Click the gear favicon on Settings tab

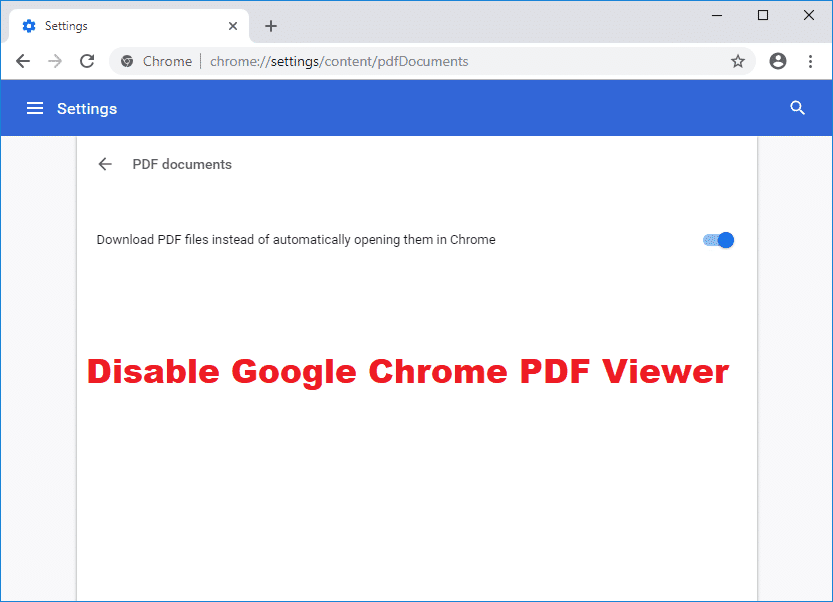pyautogui.click(x=29, y=25)
